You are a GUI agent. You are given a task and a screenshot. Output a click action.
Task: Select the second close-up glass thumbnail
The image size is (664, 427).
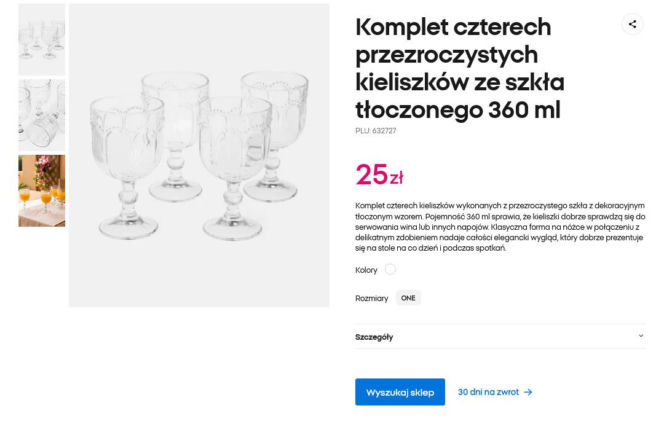(x=41, y=114)
